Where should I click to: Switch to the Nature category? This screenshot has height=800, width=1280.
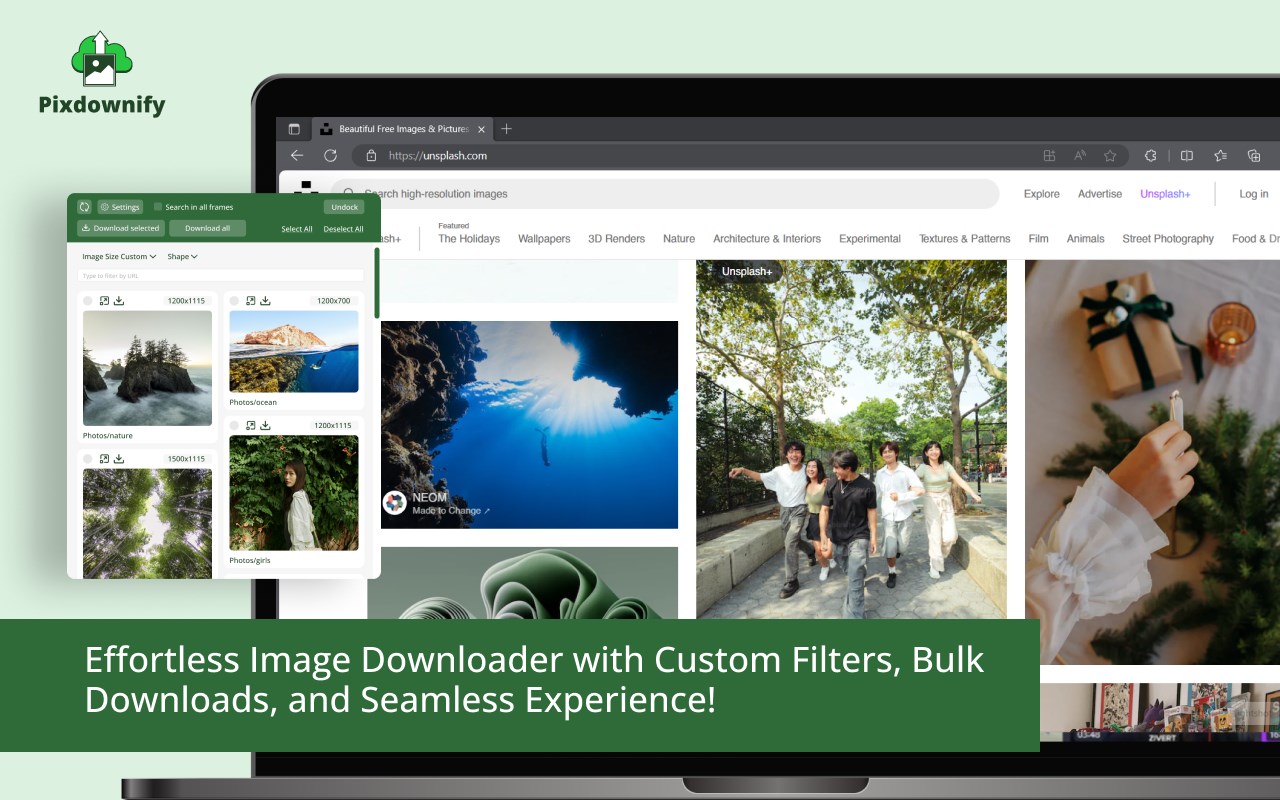tap(679, 239)
